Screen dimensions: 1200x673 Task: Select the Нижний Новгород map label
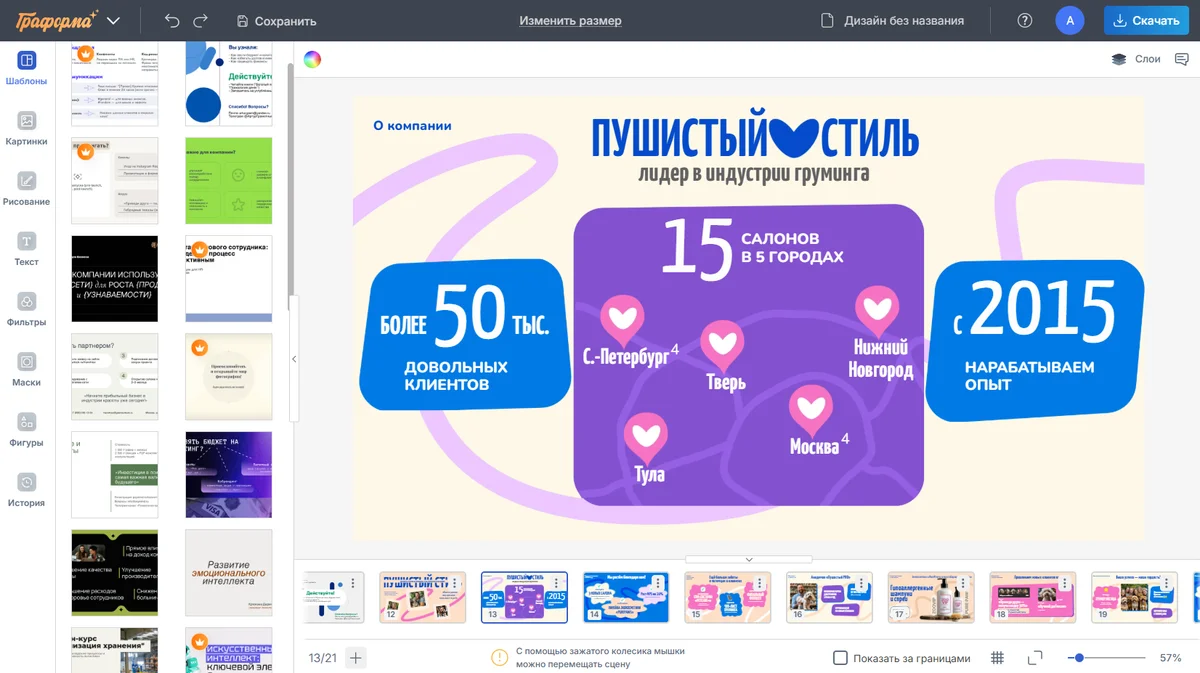[x=881, y=359]
